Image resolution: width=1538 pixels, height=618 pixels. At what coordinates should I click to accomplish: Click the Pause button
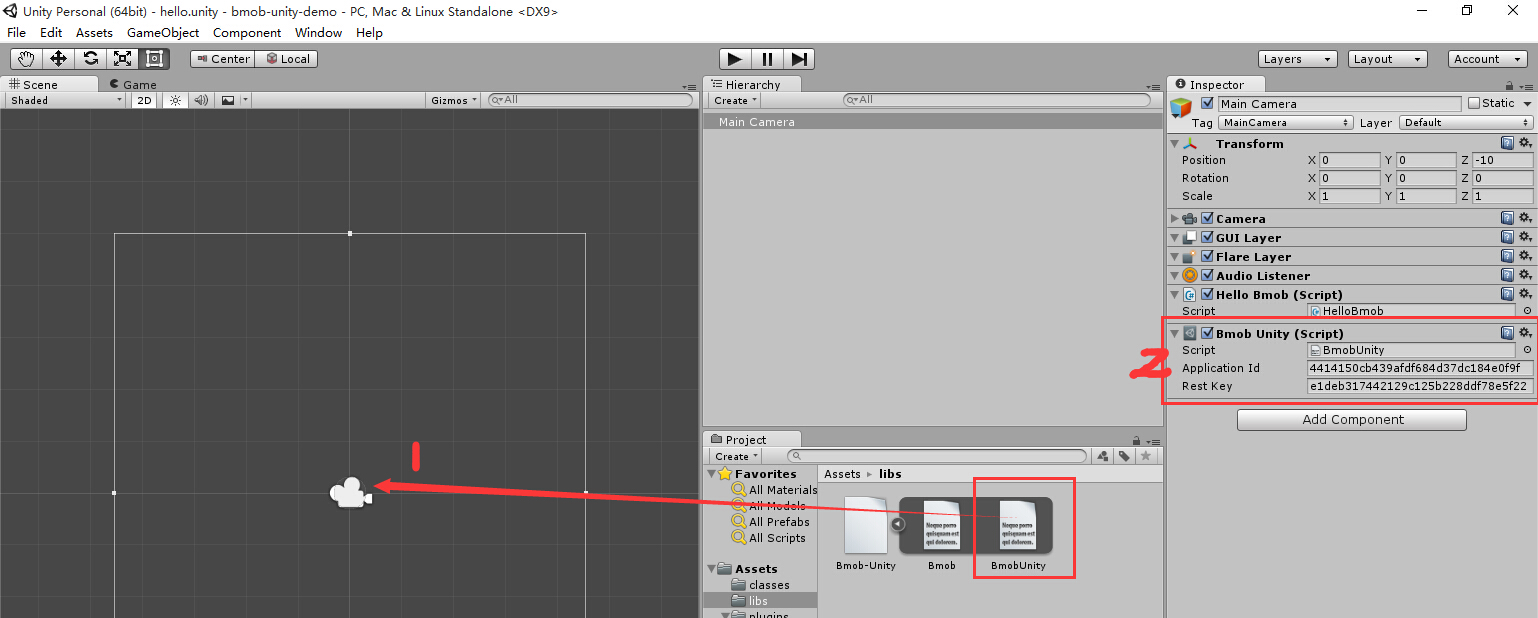tap(767, 59)
